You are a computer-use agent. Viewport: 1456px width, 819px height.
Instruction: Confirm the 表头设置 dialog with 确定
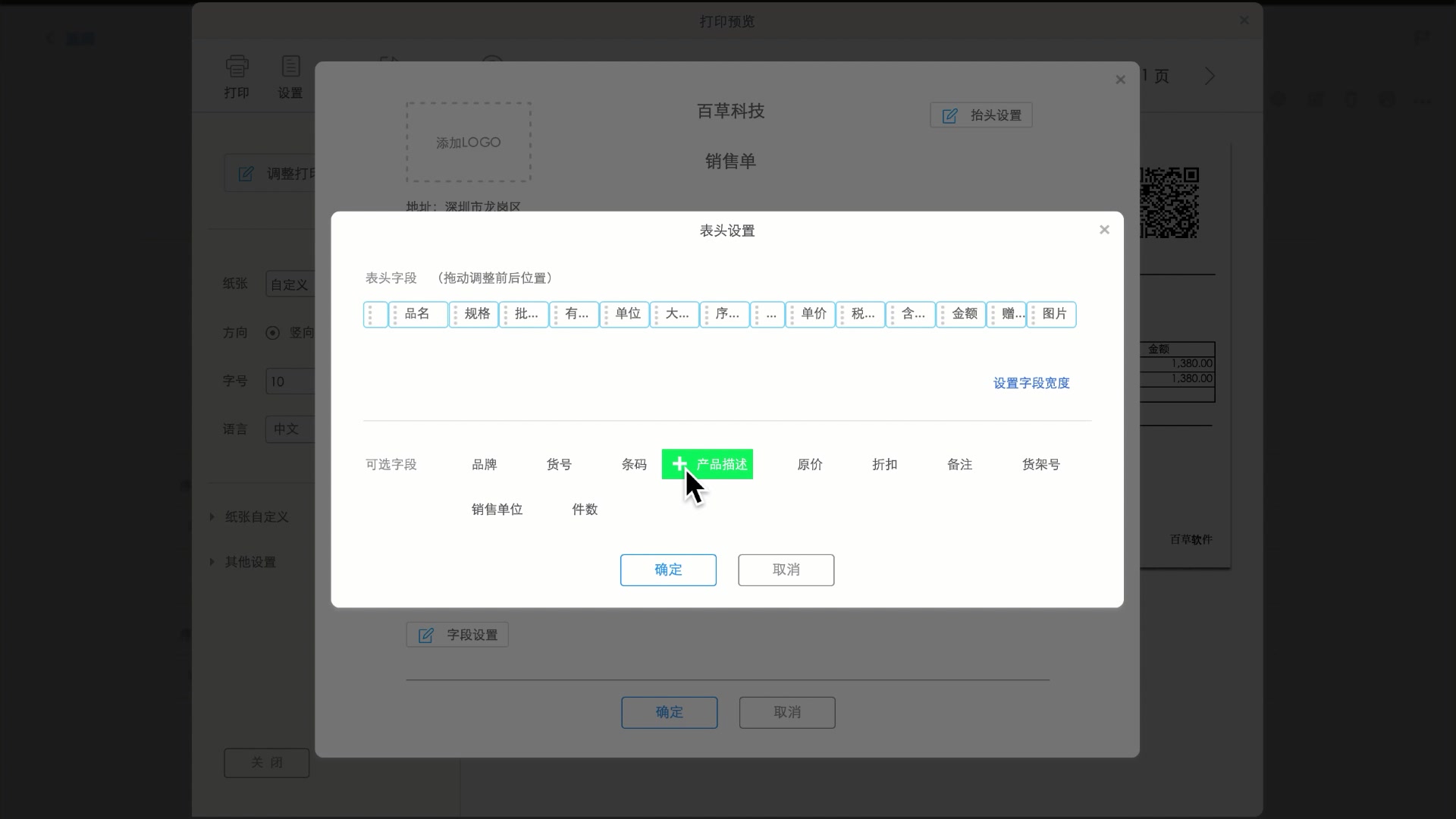(668, 570)
